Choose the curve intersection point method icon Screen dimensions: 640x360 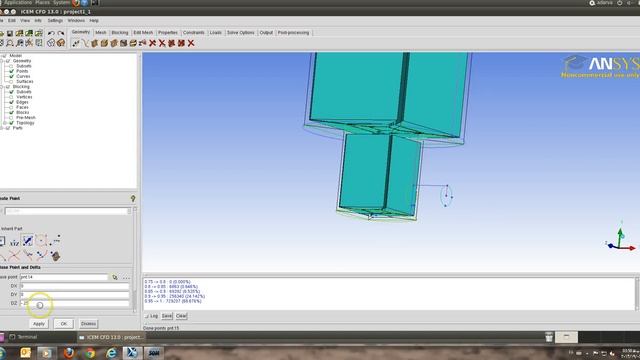pos(14,256)
